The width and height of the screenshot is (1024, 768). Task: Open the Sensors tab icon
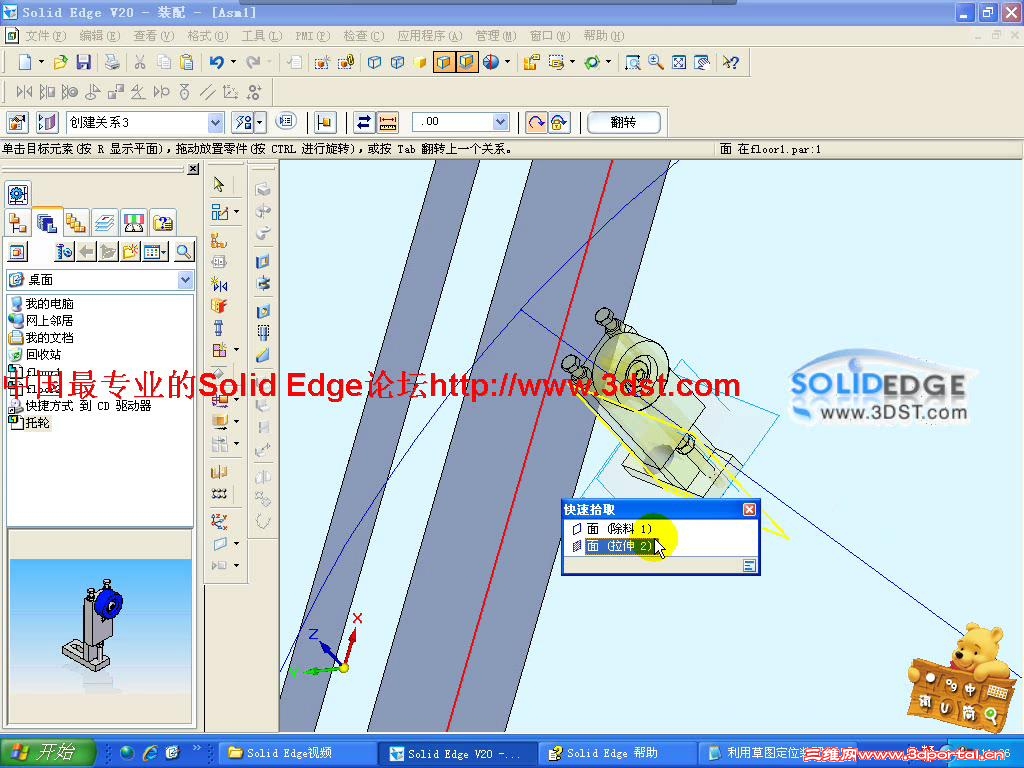(133, 223)
